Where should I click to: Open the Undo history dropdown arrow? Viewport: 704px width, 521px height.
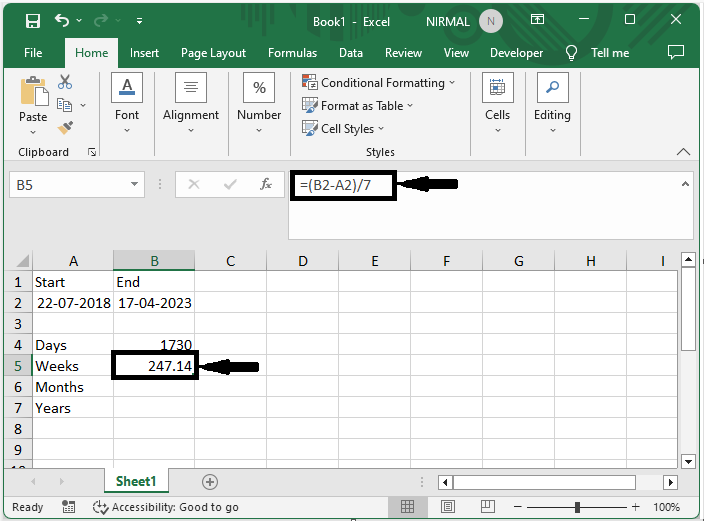point(79,21)
